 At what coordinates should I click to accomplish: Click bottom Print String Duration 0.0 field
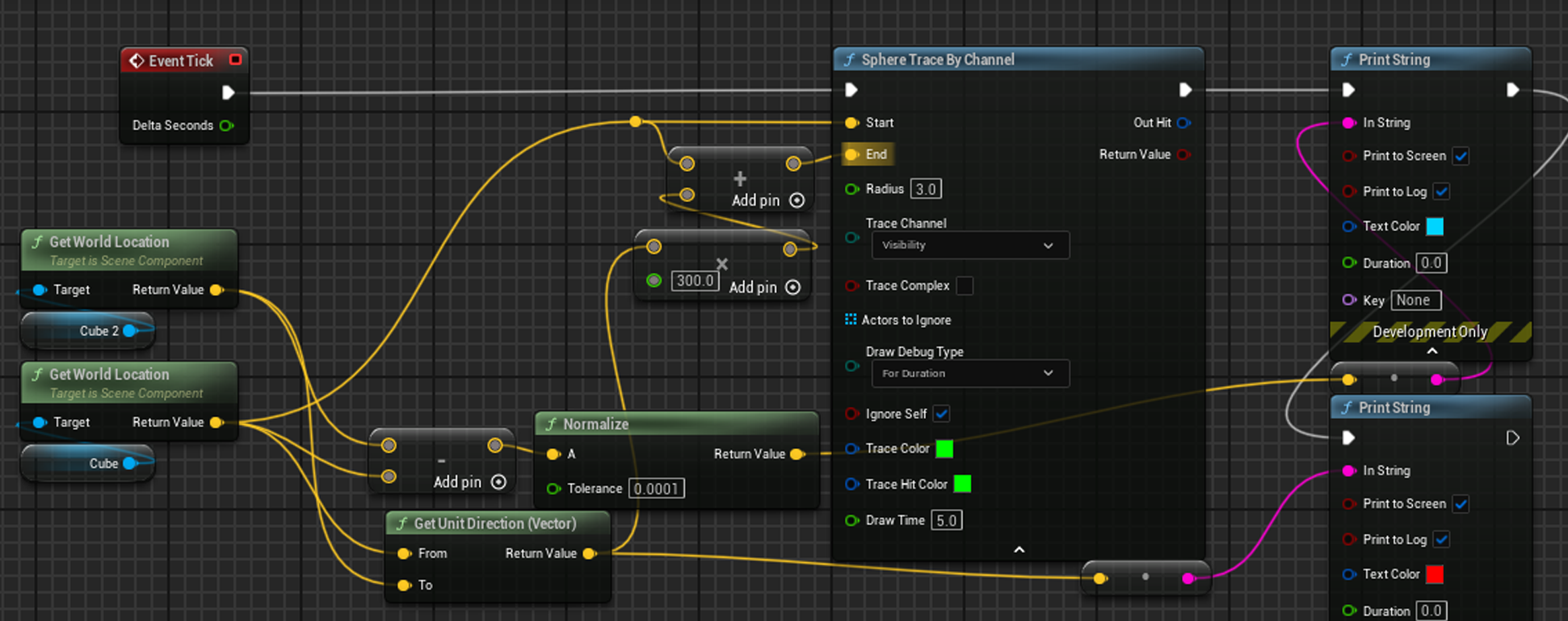point(1431,611)
